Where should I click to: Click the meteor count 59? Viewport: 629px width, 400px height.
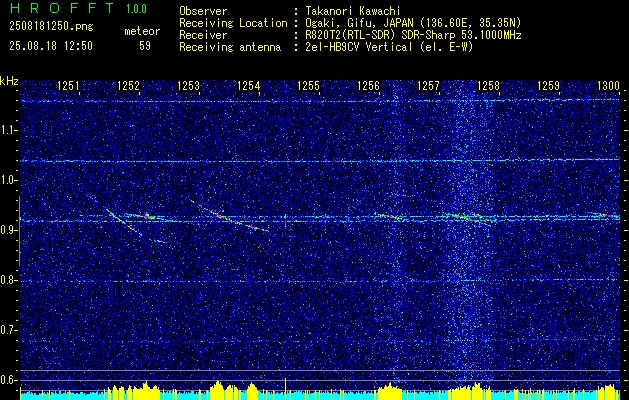pos(145,46)
